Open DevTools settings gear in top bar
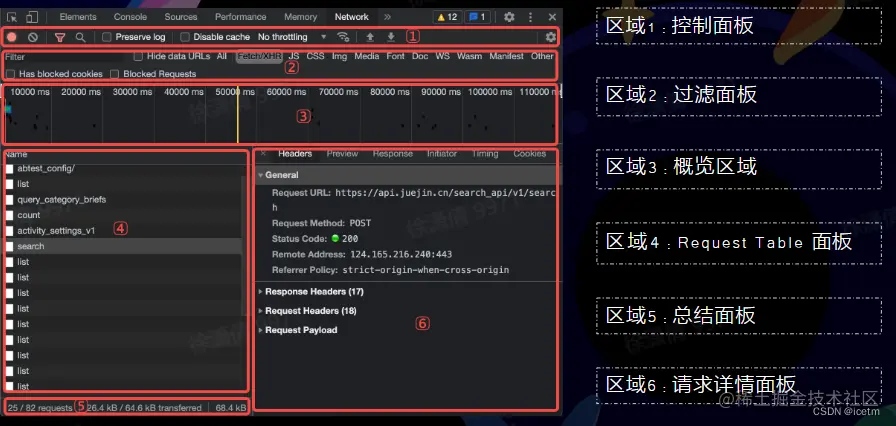The height and width of the screenshot is (426, 896). pos(509,17)
